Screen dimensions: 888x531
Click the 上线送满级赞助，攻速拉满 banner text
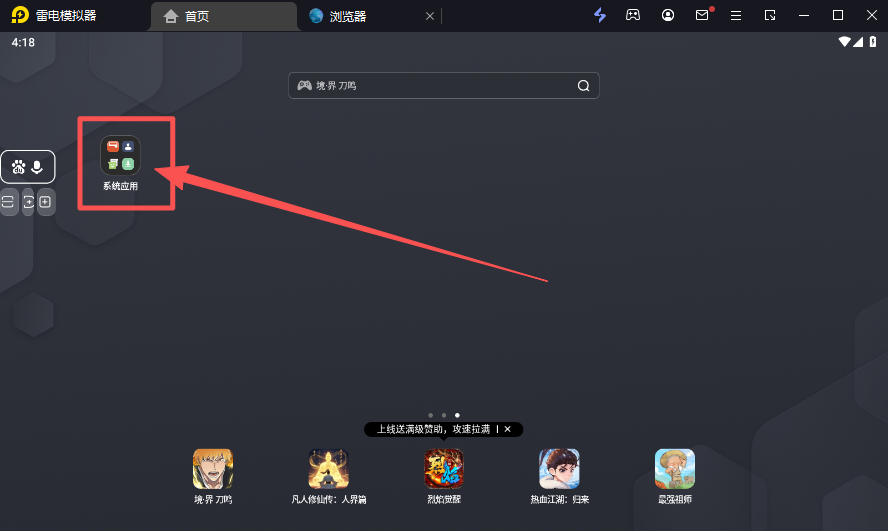pos(433,429)
